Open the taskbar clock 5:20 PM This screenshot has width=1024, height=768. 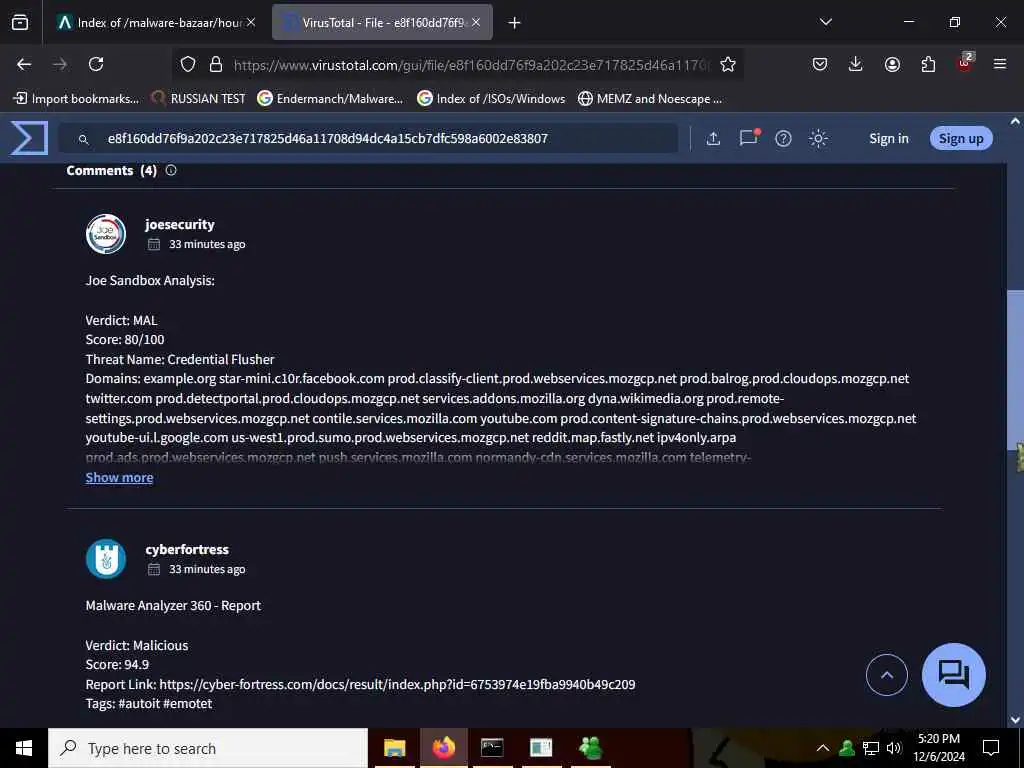point(939,748)
